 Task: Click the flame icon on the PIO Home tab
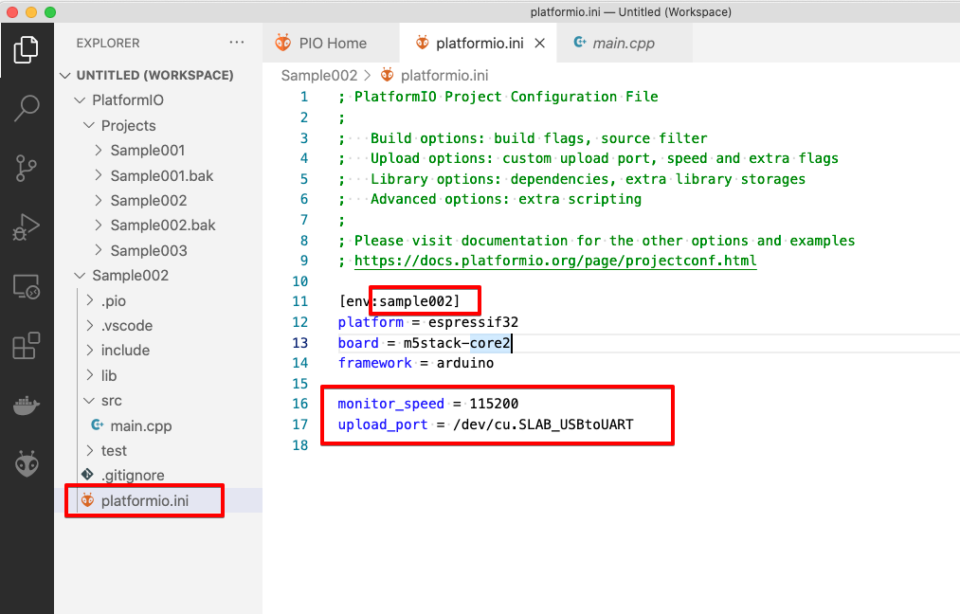click(x=283, y=43)
